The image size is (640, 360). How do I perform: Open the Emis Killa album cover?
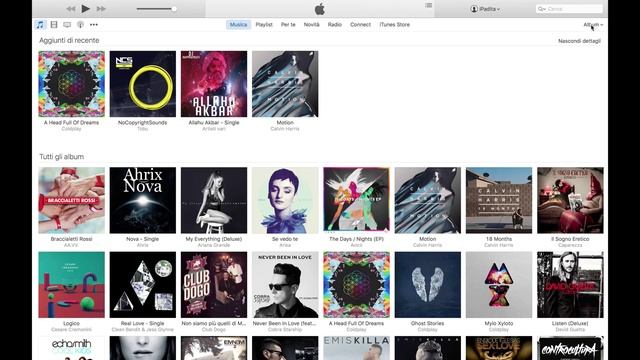356,348
